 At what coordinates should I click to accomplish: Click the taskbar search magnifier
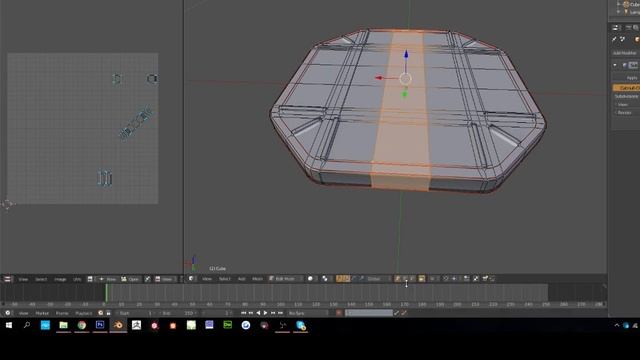click(x=27, y=325)
